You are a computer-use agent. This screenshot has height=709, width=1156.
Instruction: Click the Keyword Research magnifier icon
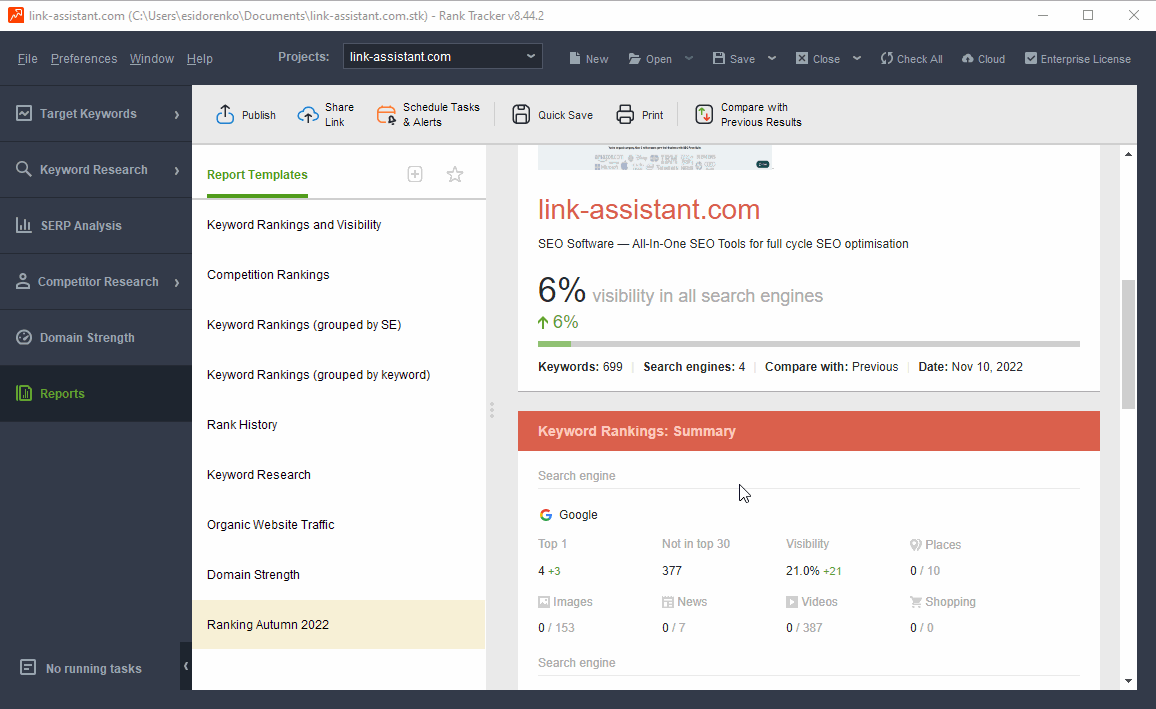(x=24, y=169)
